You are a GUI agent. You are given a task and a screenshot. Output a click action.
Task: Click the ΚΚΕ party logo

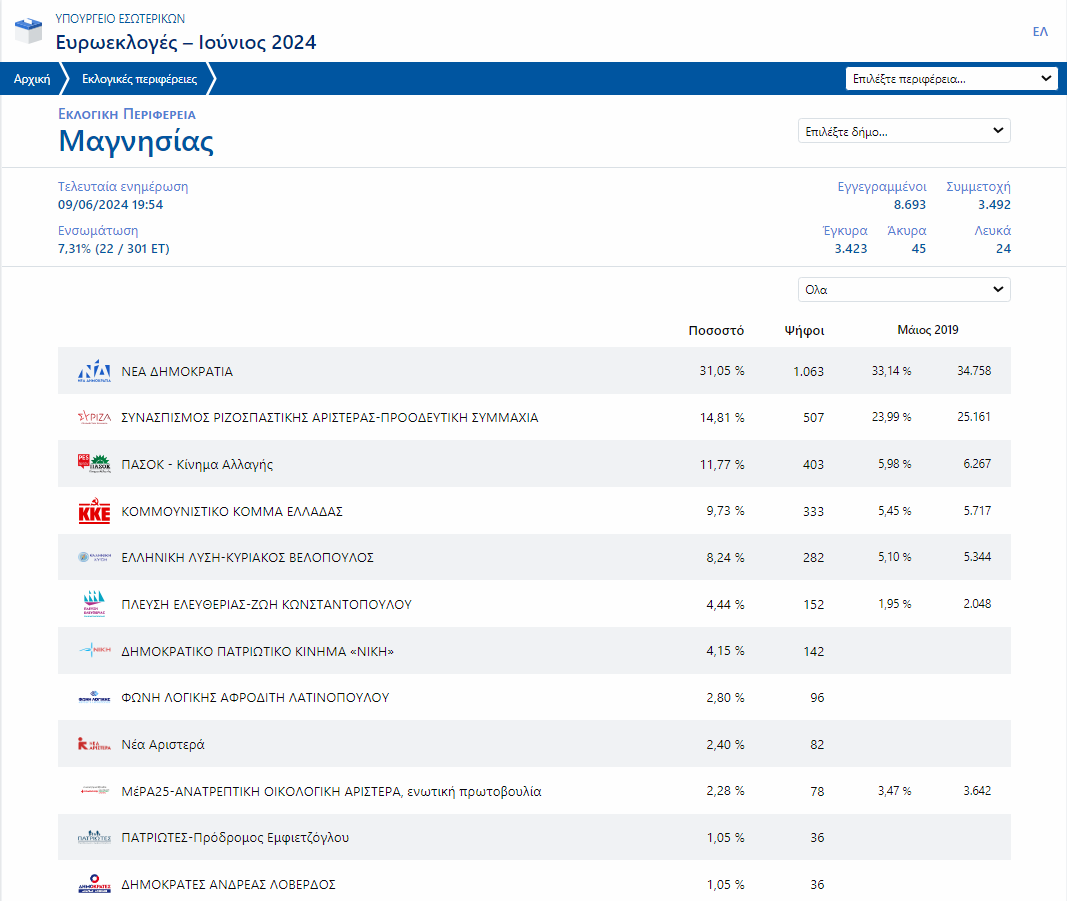(94, 510)
